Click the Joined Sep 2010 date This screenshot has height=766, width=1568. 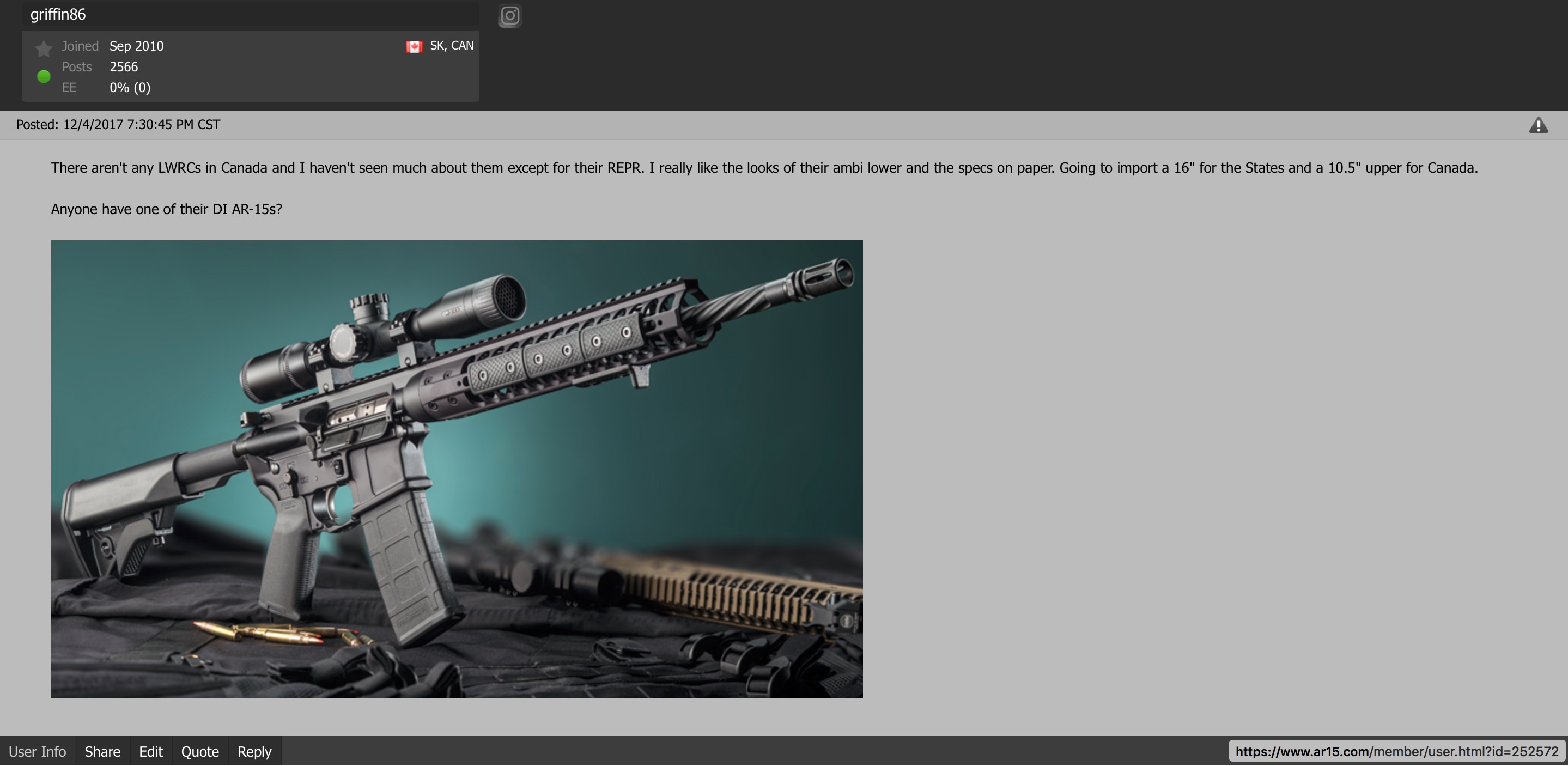pyautogui.click(x=136, y=46)
